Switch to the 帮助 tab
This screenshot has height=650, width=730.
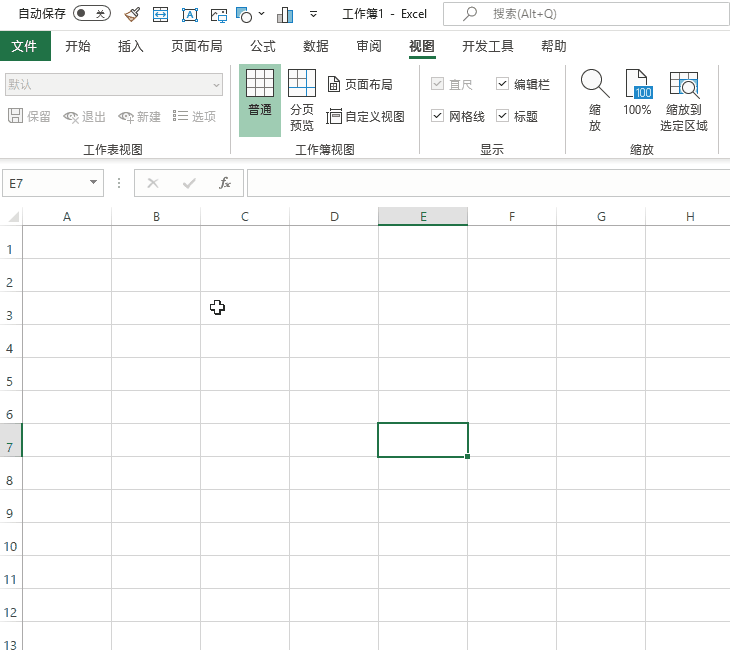click(x=554, y=46)
